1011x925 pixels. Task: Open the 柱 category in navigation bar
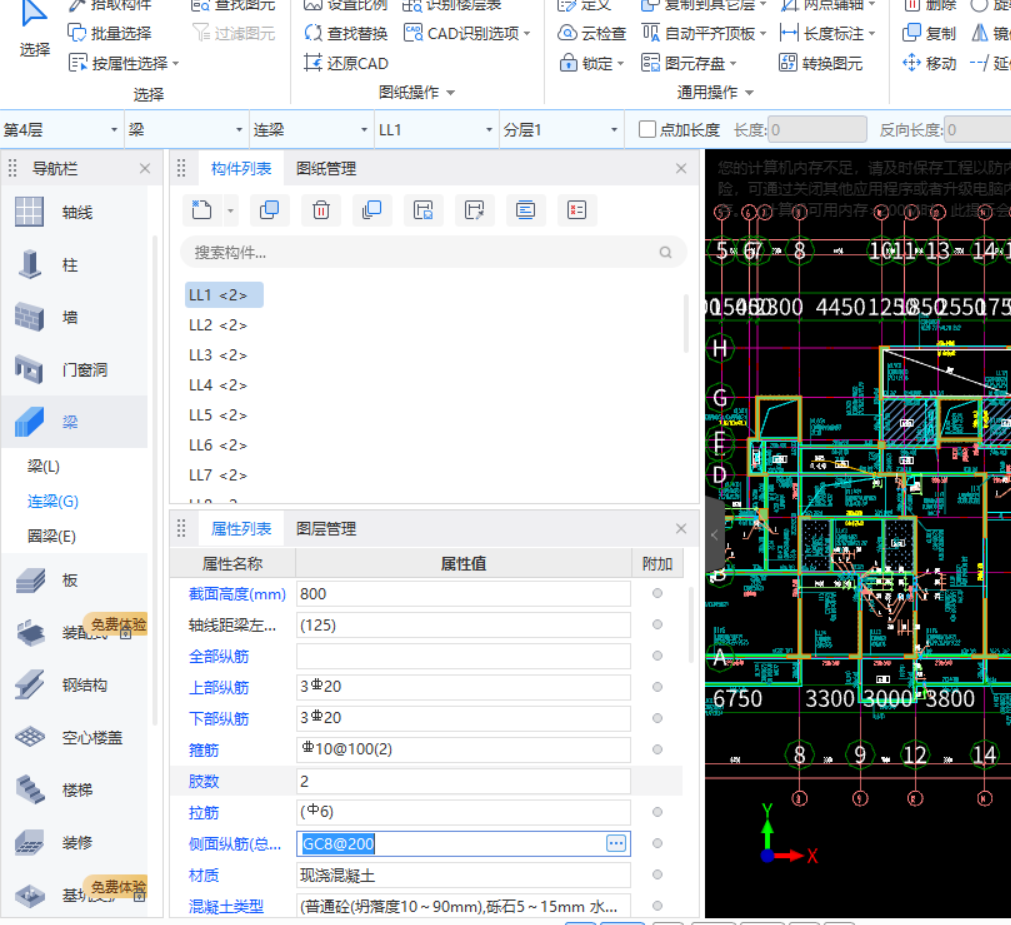pyautogui.click(x=70, y=265)
